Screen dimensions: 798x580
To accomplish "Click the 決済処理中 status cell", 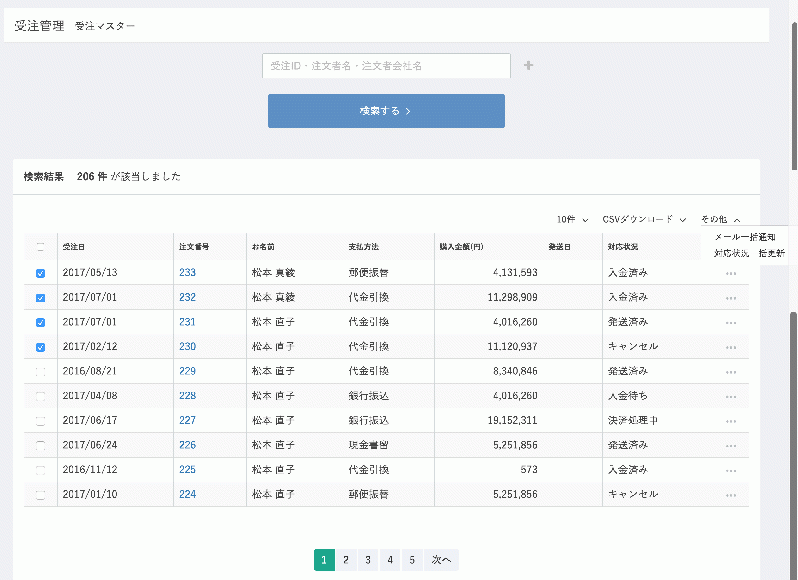I will pyautogui.click(x=633, y=421).
